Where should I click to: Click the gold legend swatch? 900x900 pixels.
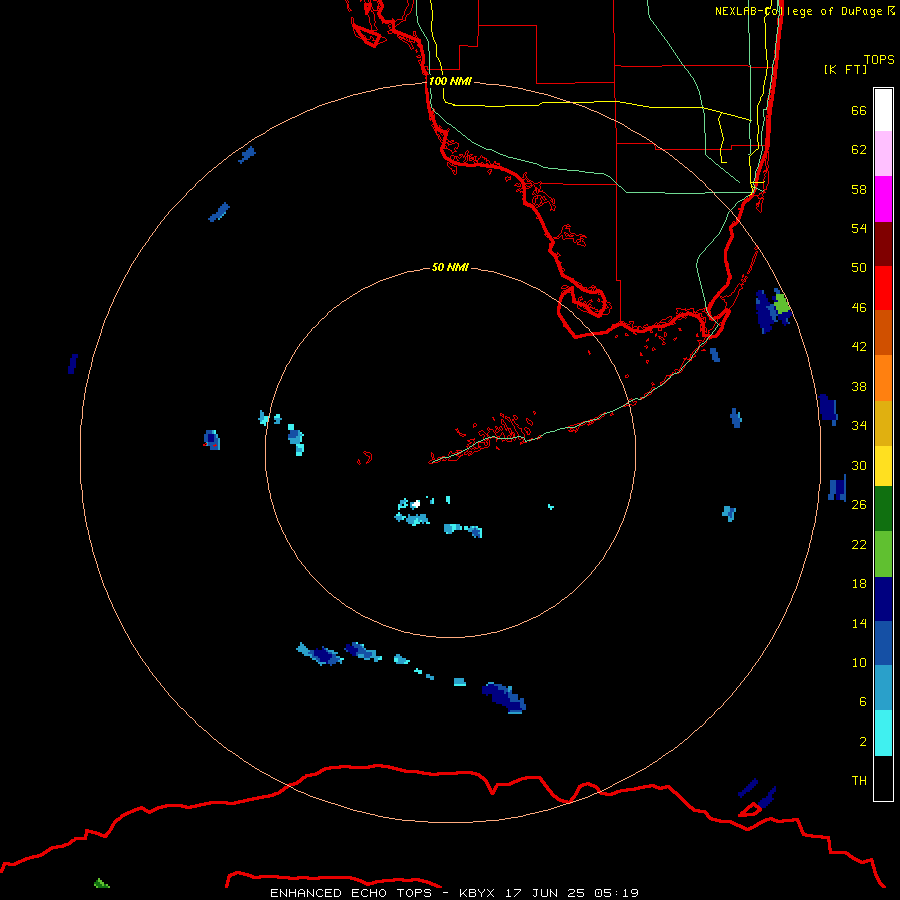[883, 423]
